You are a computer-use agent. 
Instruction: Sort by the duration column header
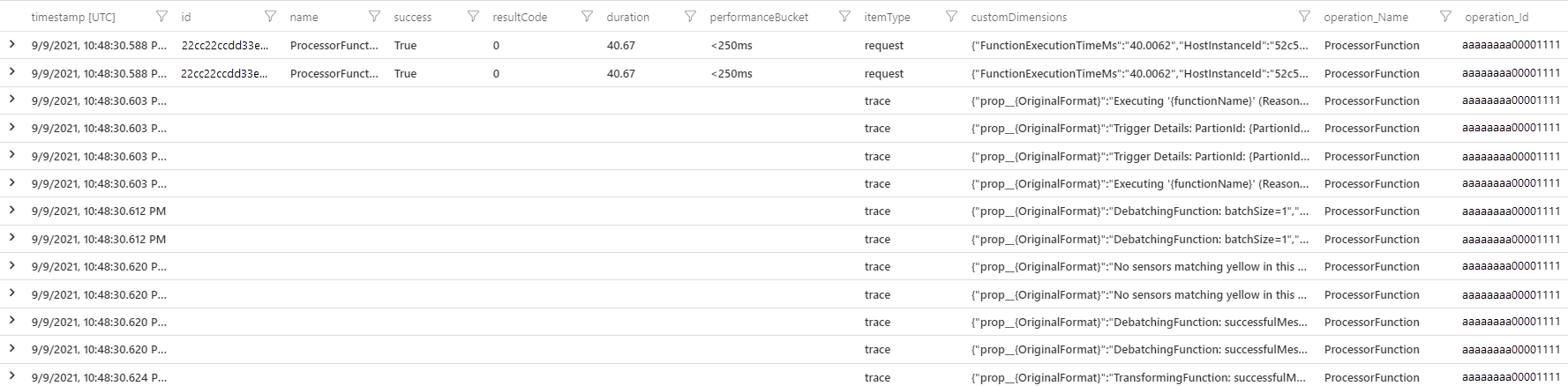coord(627,17)
